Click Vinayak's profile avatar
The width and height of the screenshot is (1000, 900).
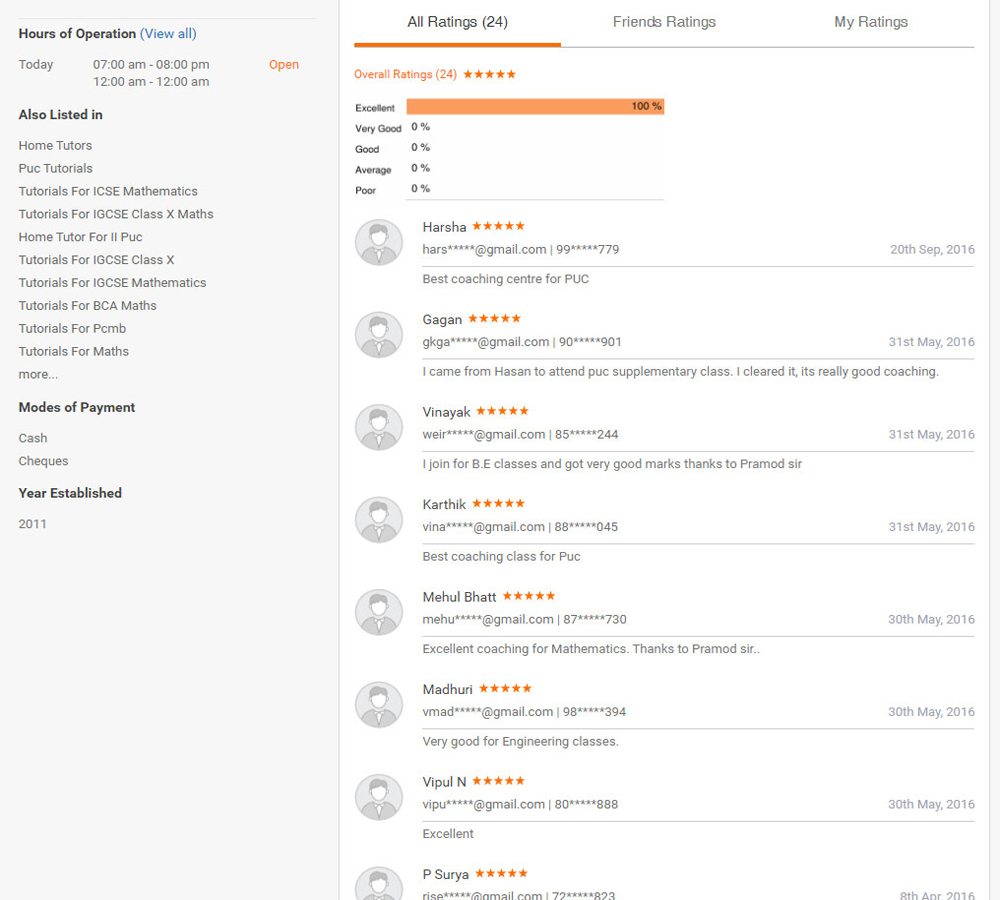[x=379, y=427]
